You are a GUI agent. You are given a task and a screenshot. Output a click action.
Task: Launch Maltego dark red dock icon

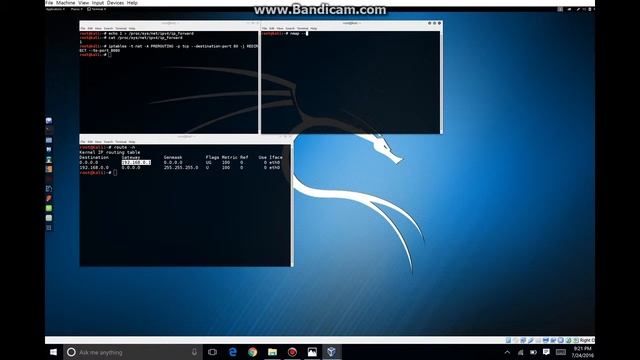pyautogui.click(x=49, y=179)
